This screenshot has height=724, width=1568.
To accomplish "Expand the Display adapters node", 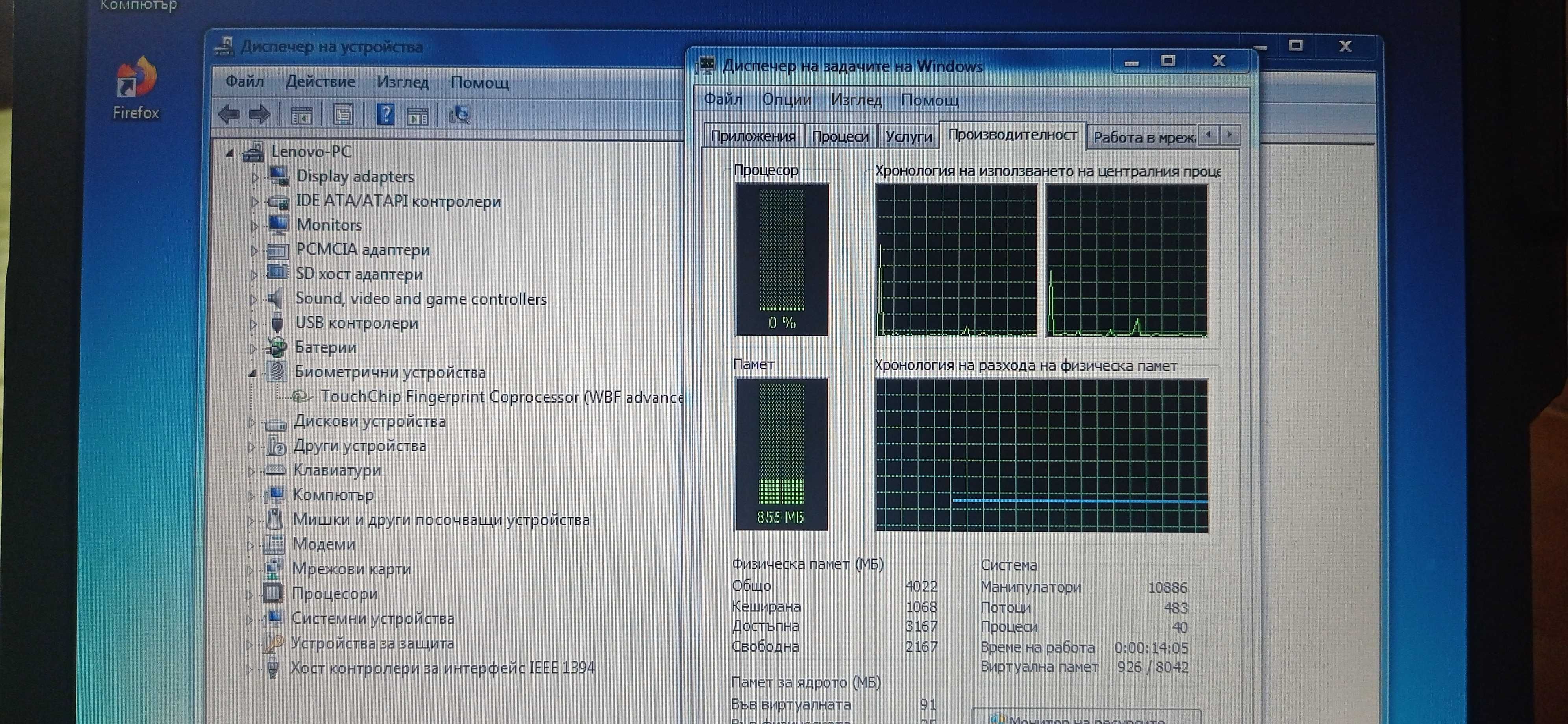I will pos(255,177).
